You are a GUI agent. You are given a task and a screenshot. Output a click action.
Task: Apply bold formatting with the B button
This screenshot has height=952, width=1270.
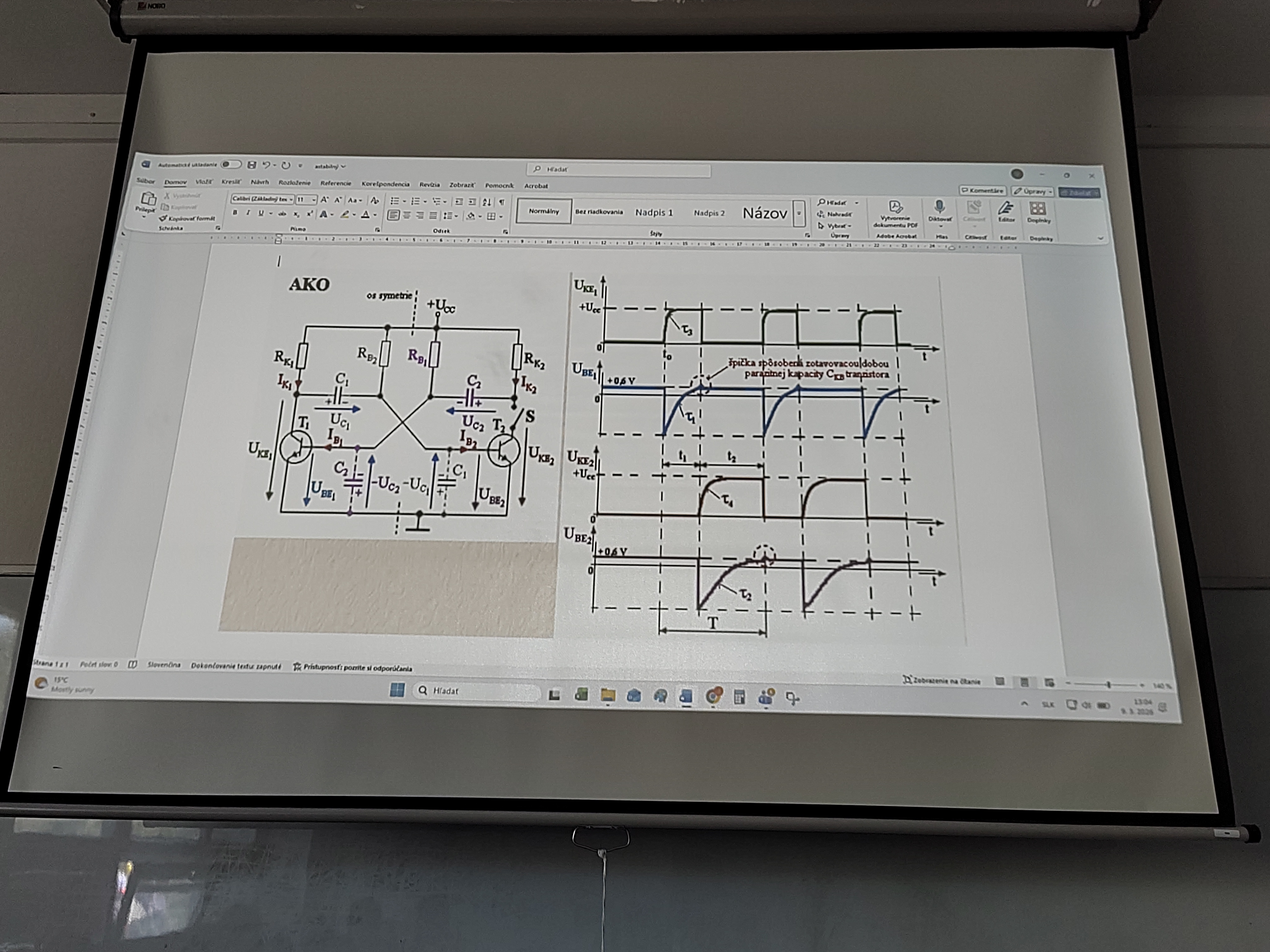235,213
